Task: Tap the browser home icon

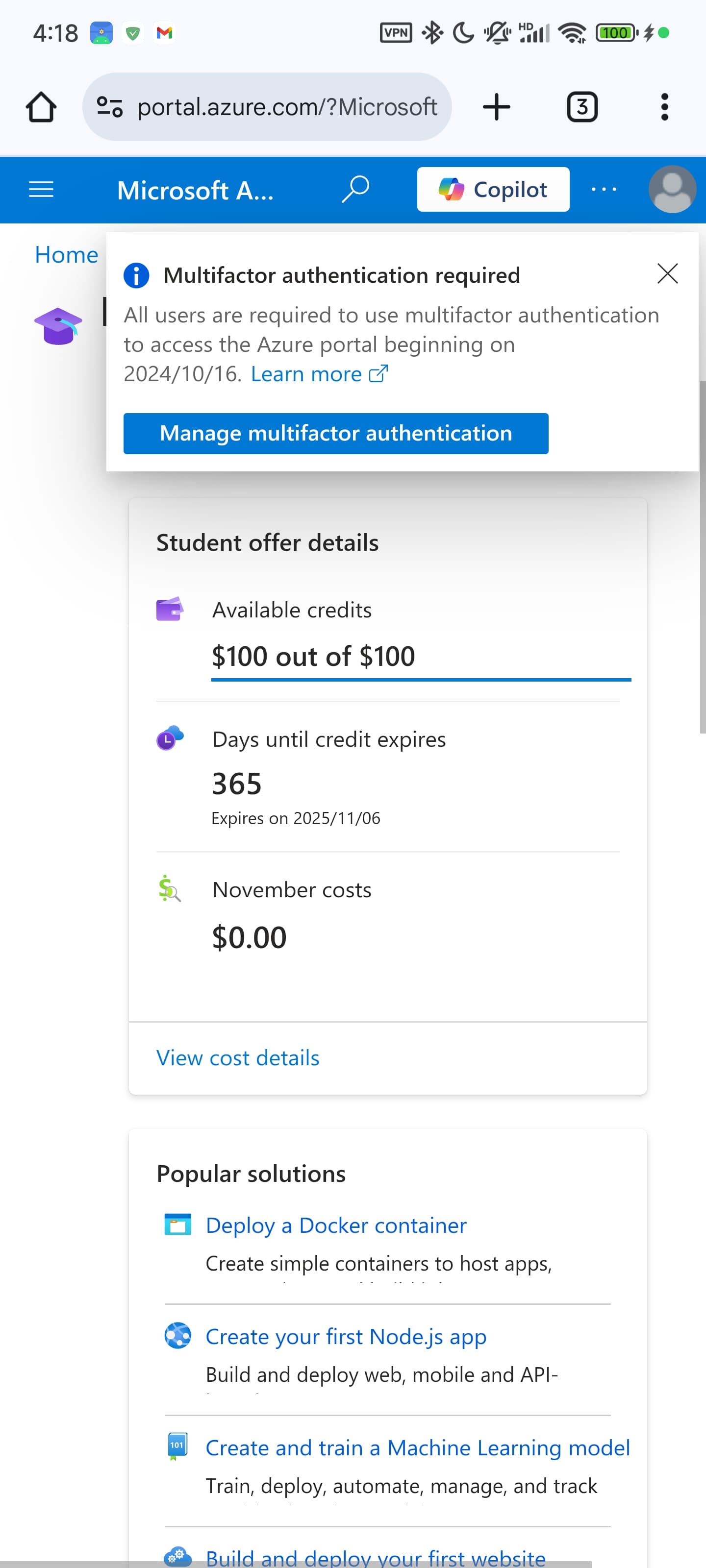Action: tap(41, 107)
